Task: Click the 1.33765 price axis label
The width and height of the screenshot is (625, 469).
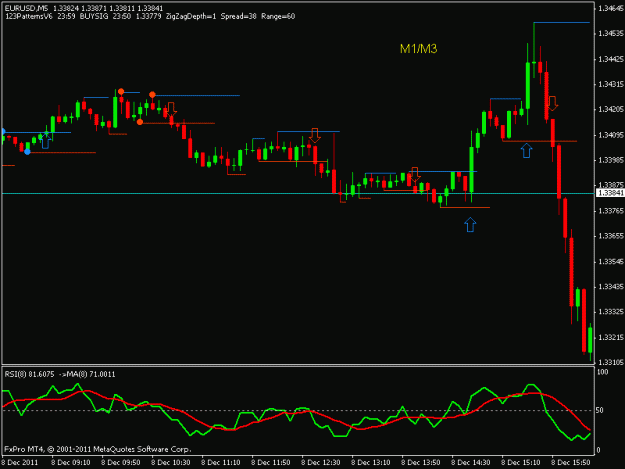Action: (611, 211)
